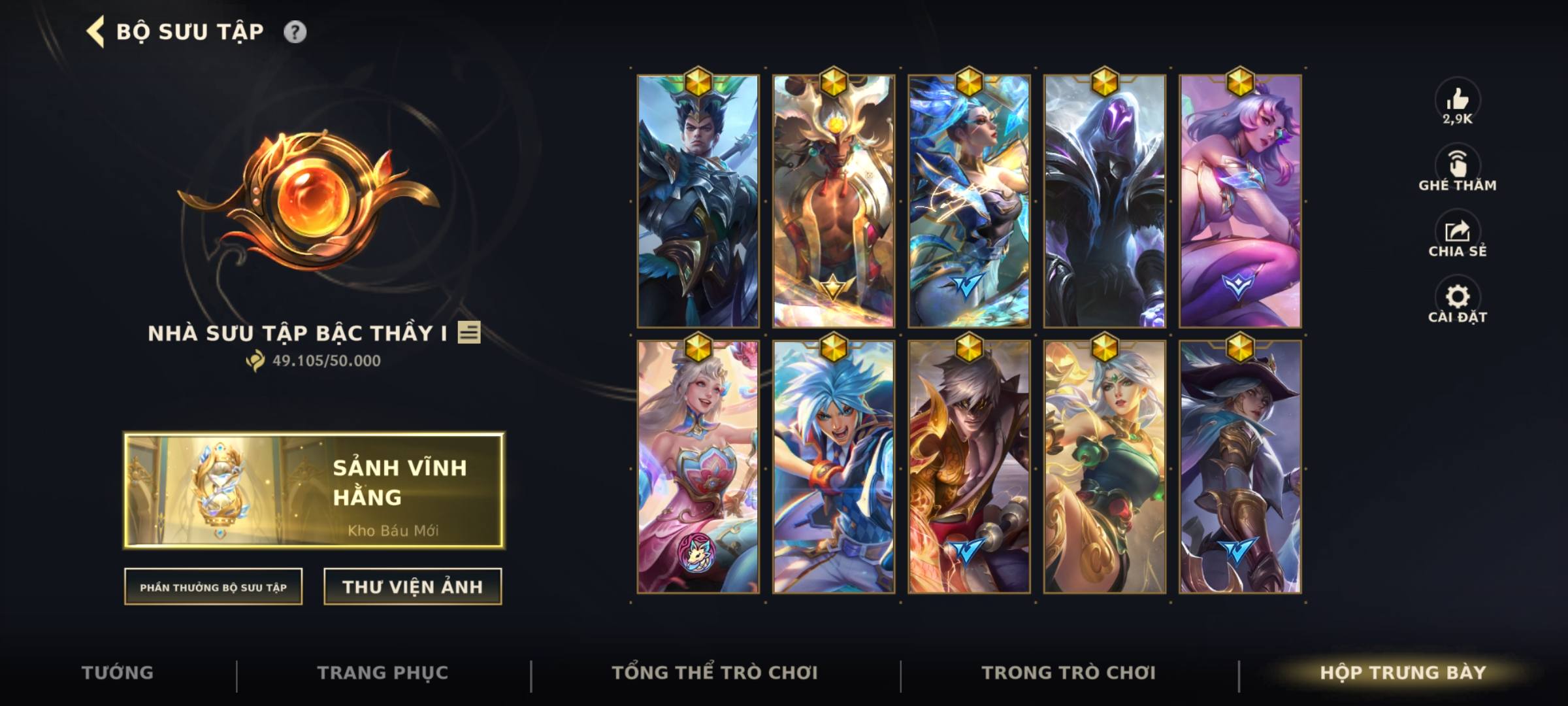Viewport: 1568px width, 706px height.
Task: Select the Trong Trò Chơi tab
Action: tap(1069, 673)
